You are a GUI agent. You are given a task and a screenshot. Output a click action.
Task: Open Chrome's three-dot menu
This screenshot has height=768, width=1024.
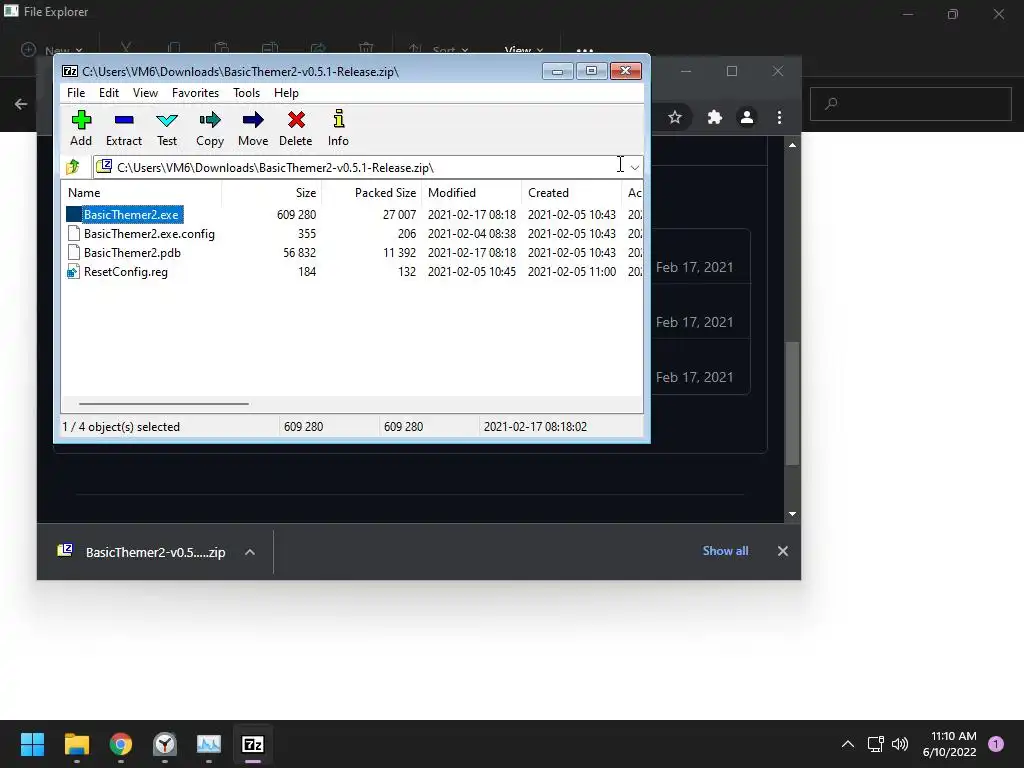tap(779, 117)
